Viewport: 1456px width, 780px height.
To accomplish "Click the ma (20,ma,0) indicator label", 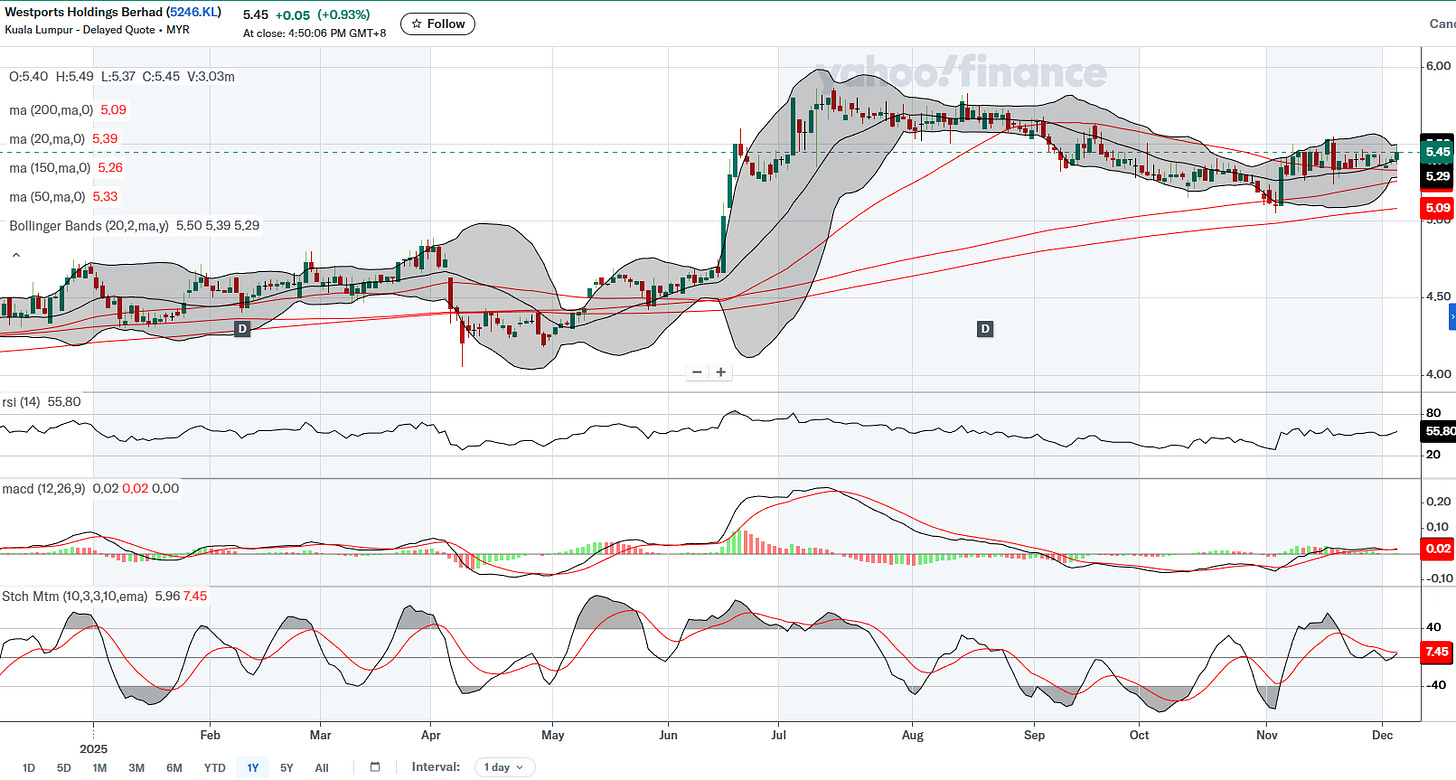I will (47, 139).
